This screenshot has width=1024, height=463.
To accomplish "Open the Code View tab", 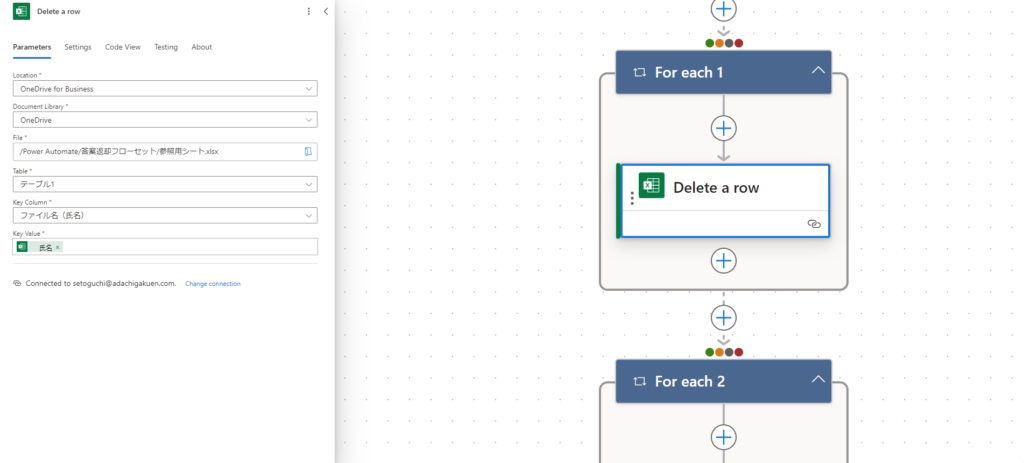I will (123, 47).
